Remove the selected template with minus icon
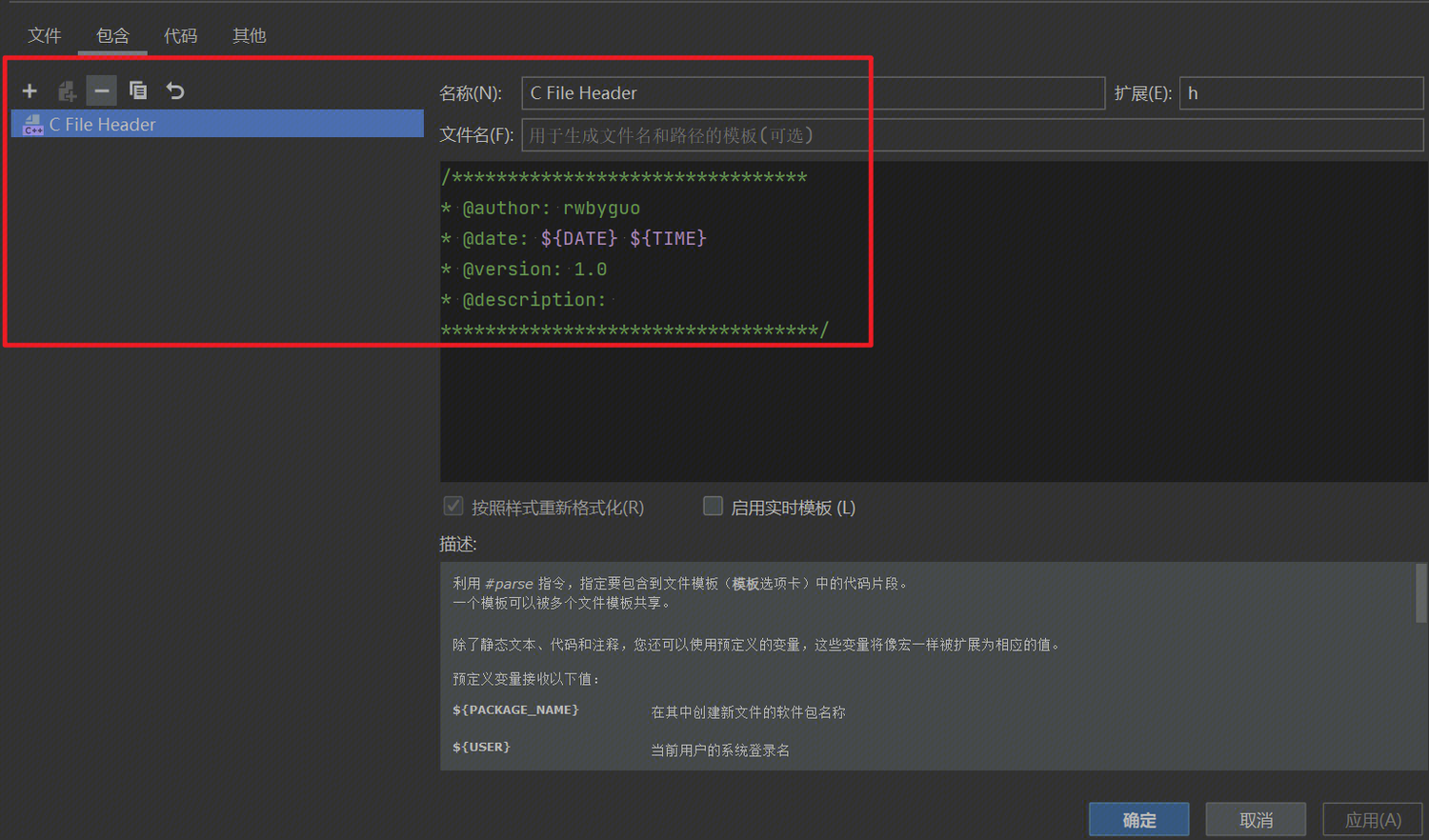The image size is (1429, 840). point(101,90)
